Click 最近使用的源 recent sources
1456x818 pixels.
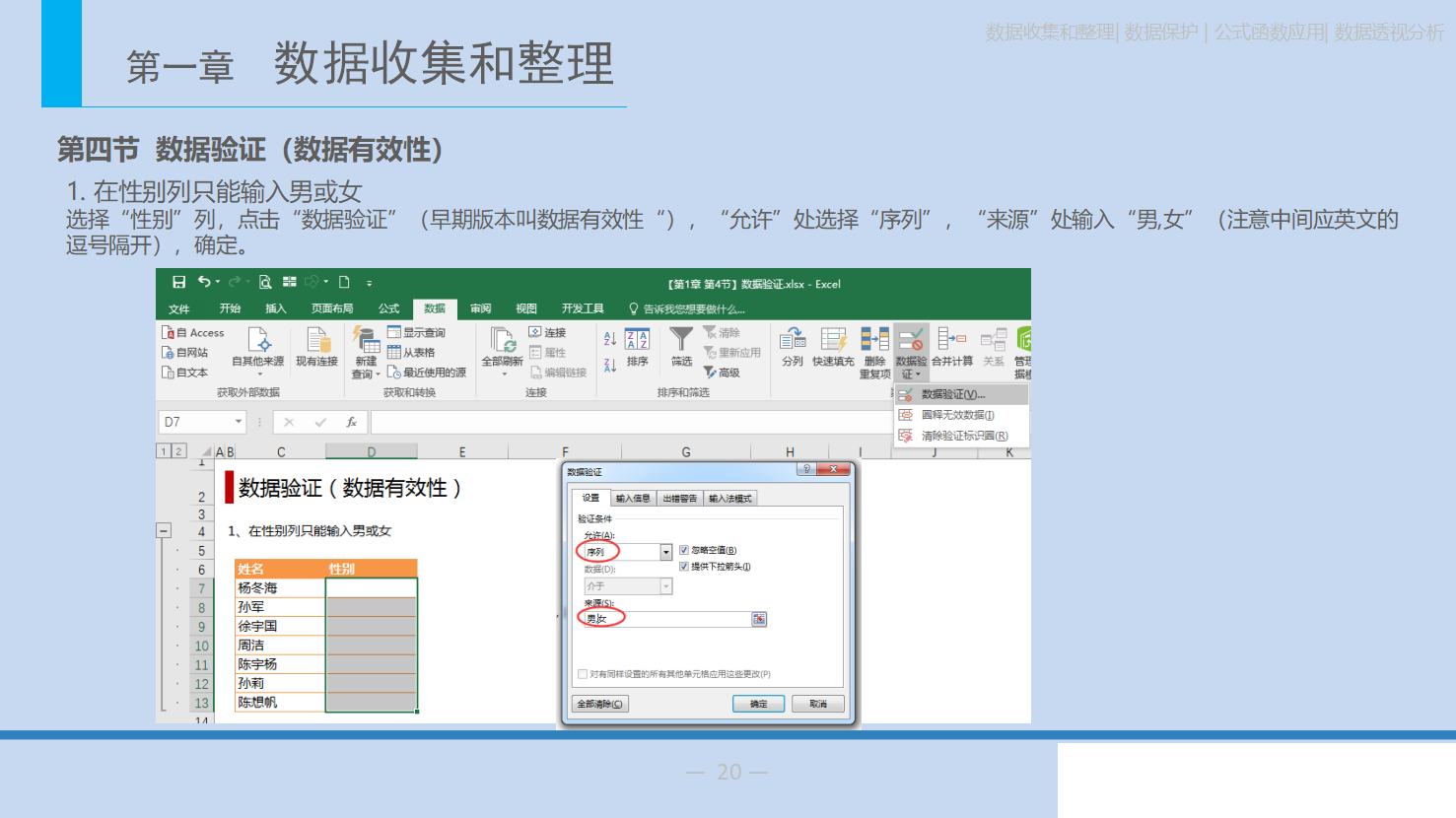pyautogui.click(x=427, y=373)
